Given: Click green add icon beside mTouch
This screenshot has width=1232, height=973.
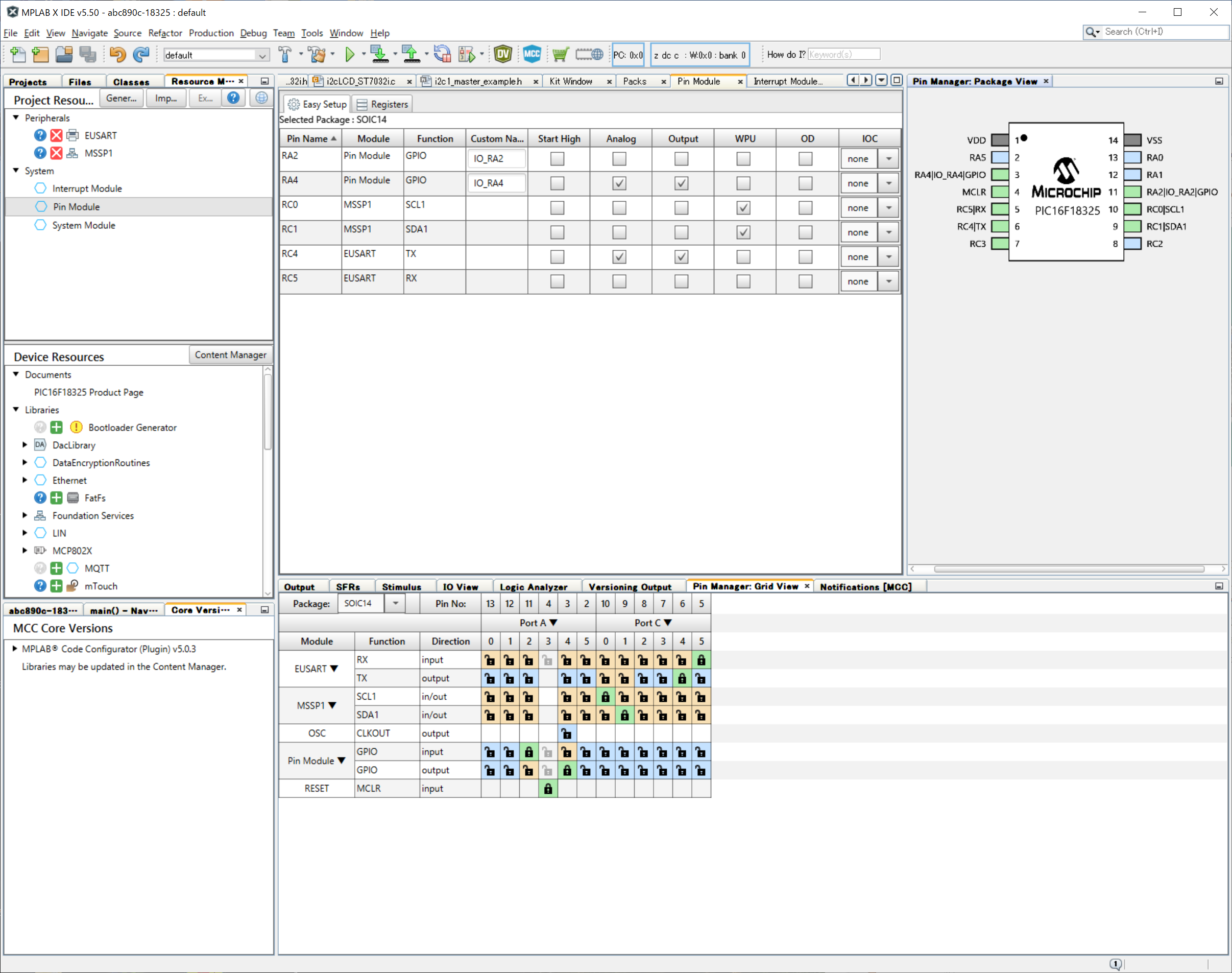Looking at the screenshot, I should click(56, 586).
